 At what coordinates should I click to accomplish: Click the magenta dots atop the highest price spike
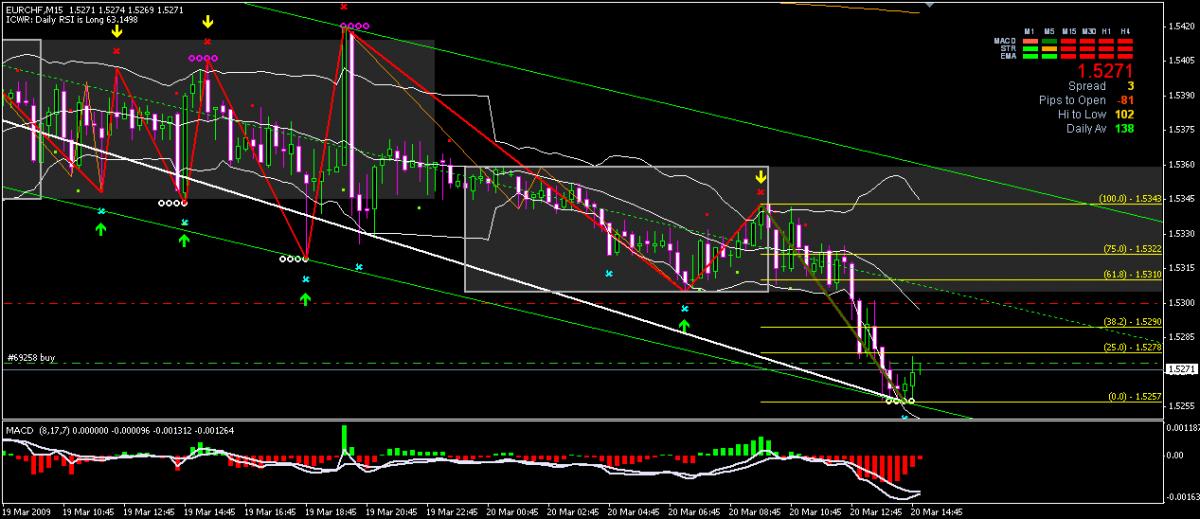[354, 25]
